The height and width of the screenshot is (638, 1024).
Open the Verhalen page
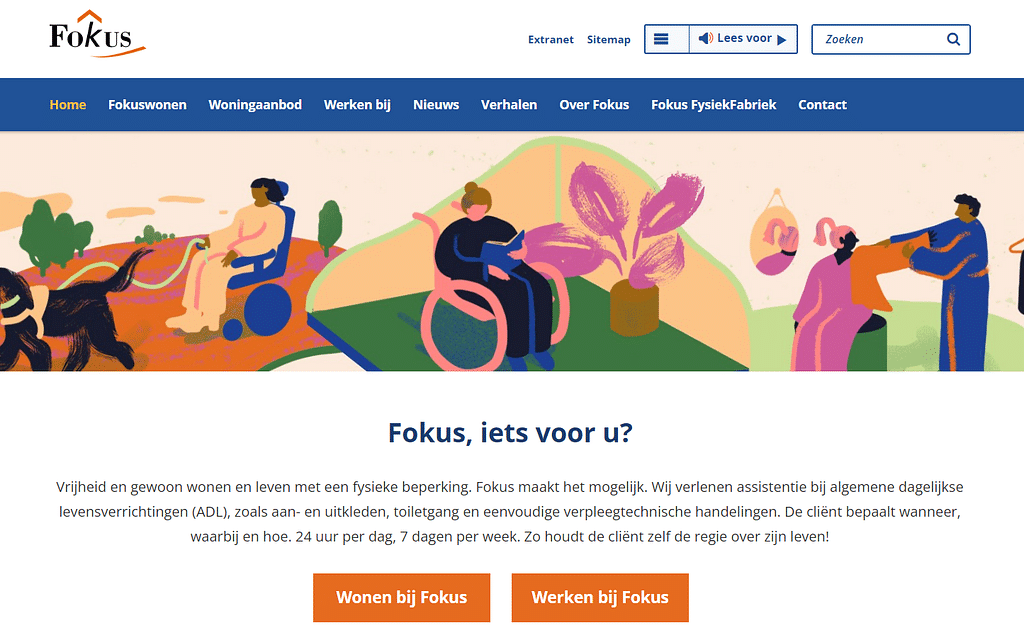coord(509,105)
